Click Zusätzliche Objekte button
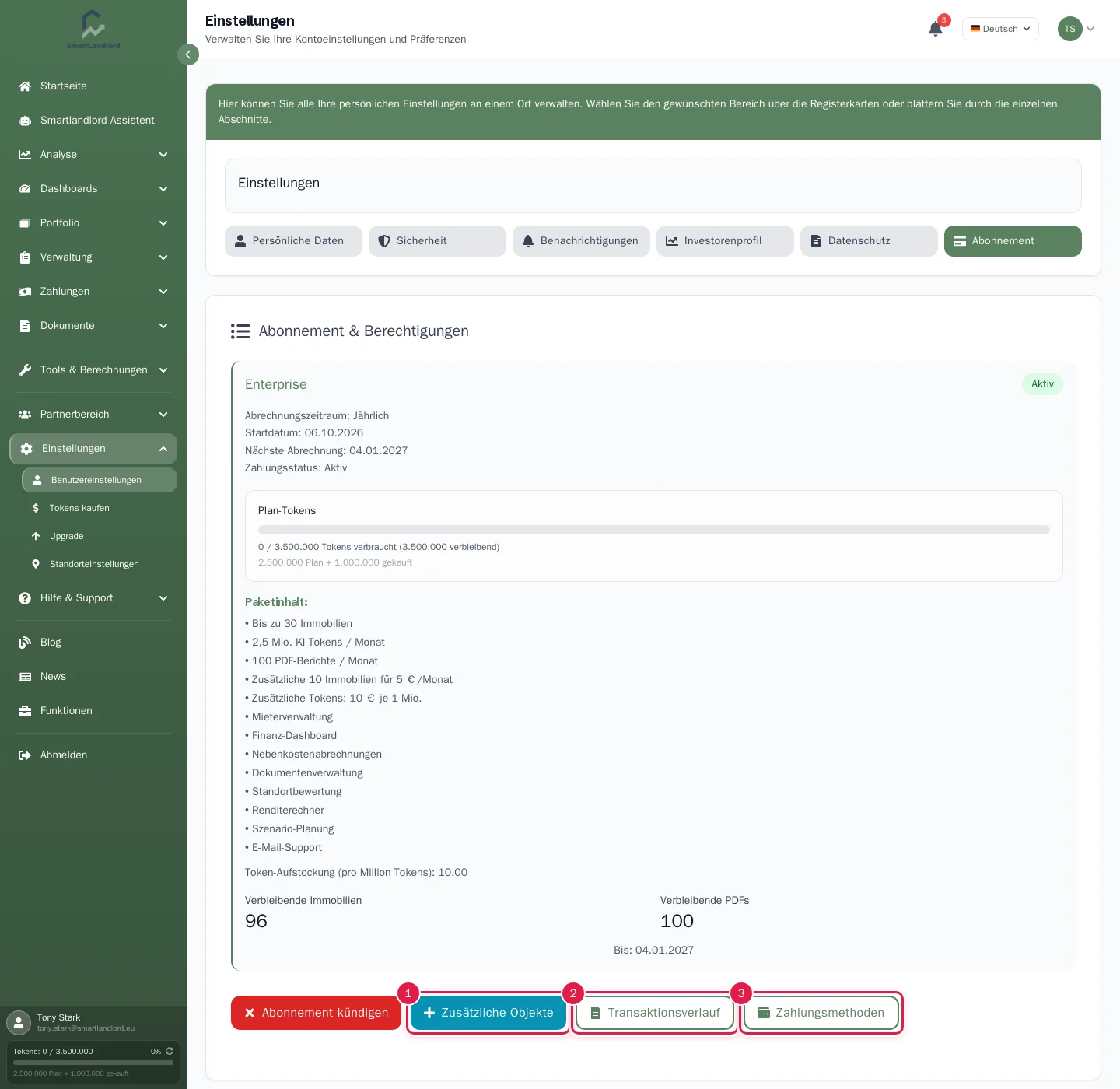 coord(488,1013)
